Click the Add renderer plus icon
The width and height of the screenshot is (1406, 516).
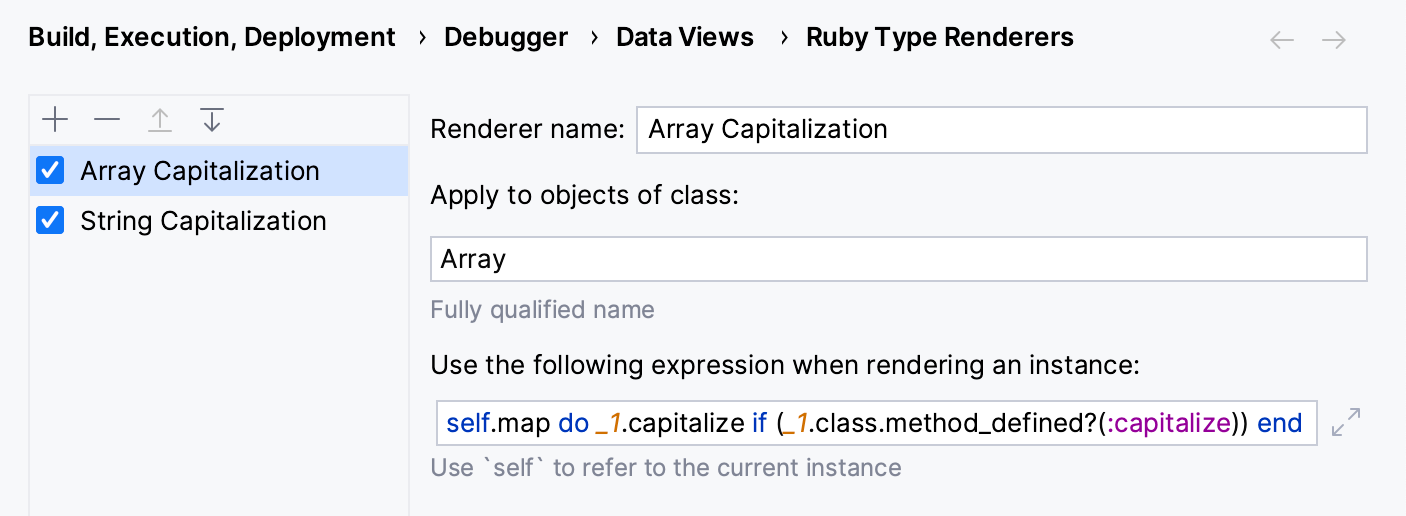point(55,121)
